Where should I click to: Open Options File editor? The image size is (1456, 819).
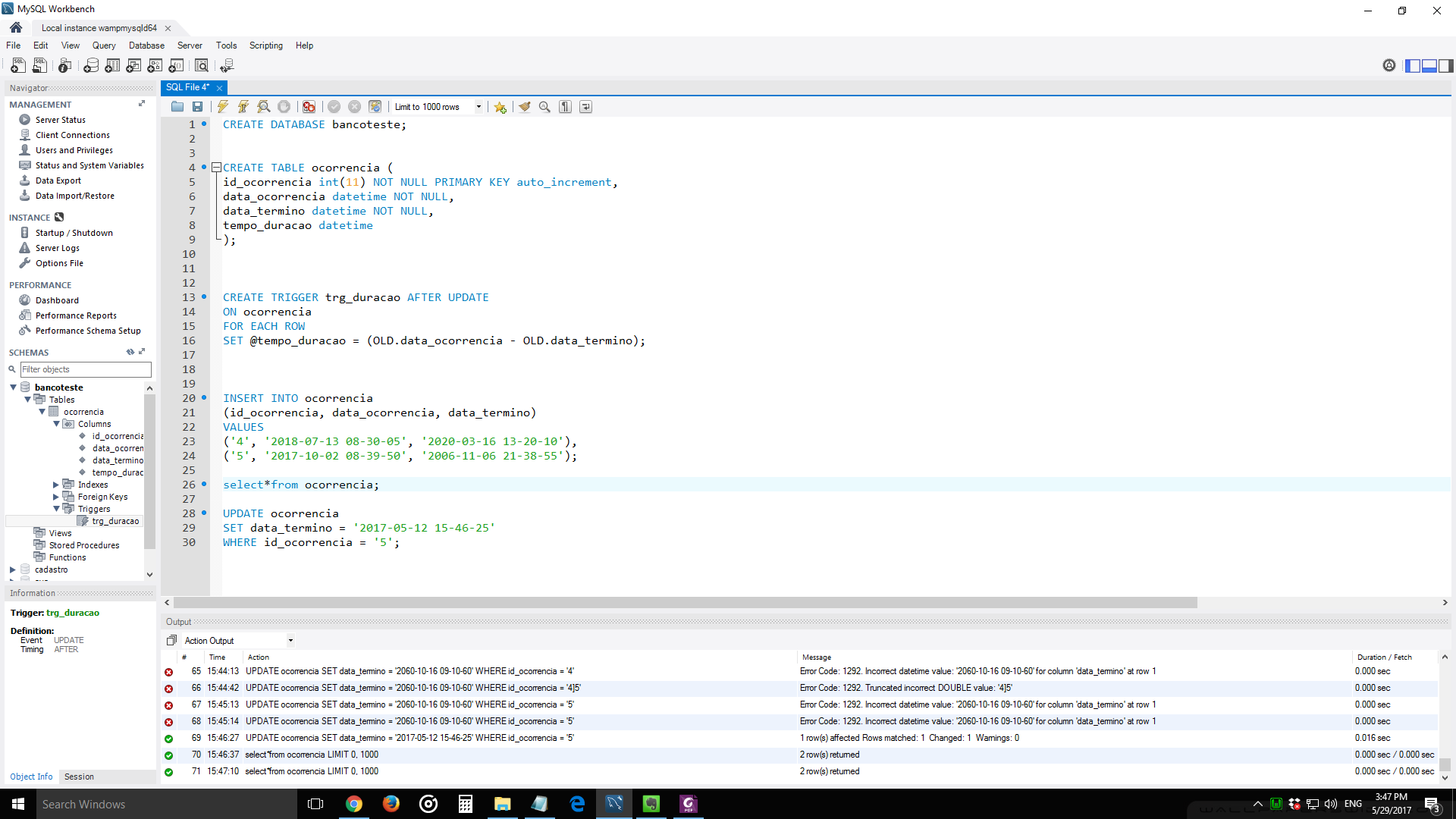click(x=59, y=263)
